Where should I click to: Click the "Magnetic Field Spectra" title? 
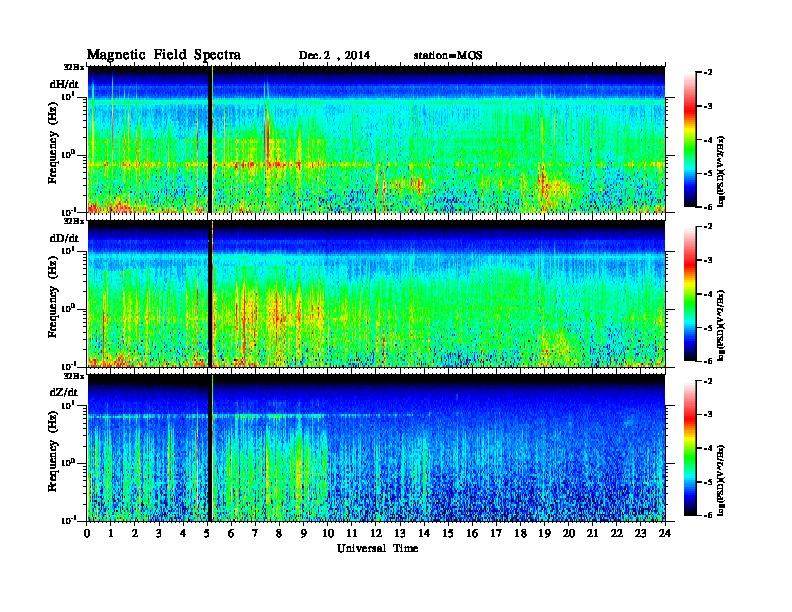(x=164, y=55)
